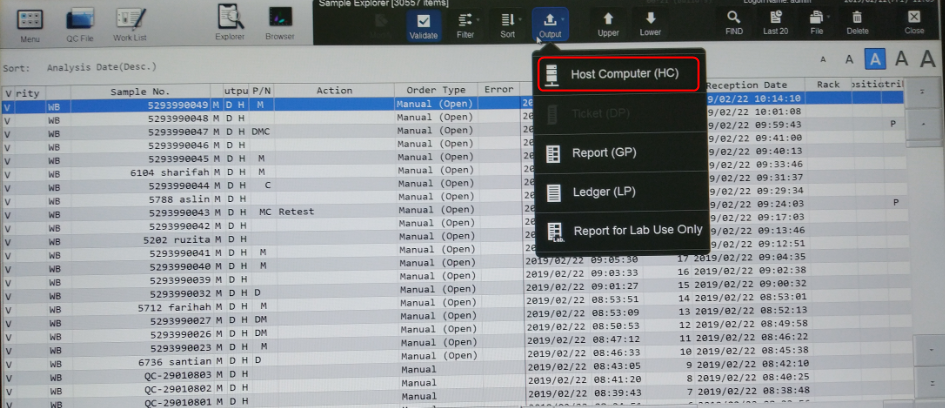Click the Delete trash icon
The image size is (945, 408).
click(x=858, y=23)
